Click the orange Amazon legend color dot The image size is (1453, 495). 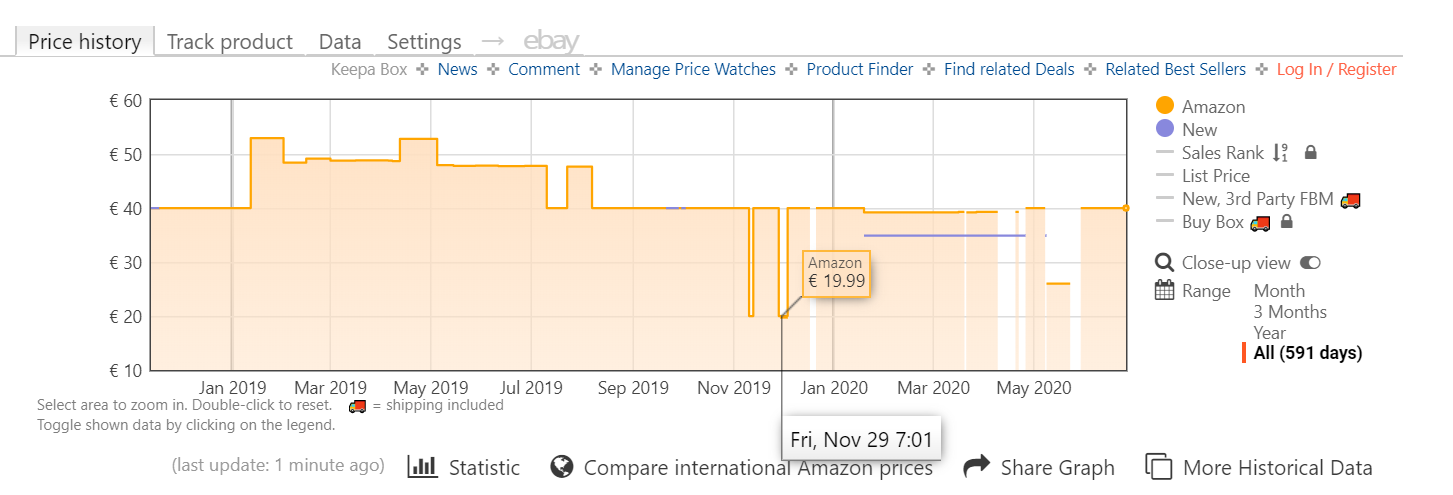click(1164, 106)
